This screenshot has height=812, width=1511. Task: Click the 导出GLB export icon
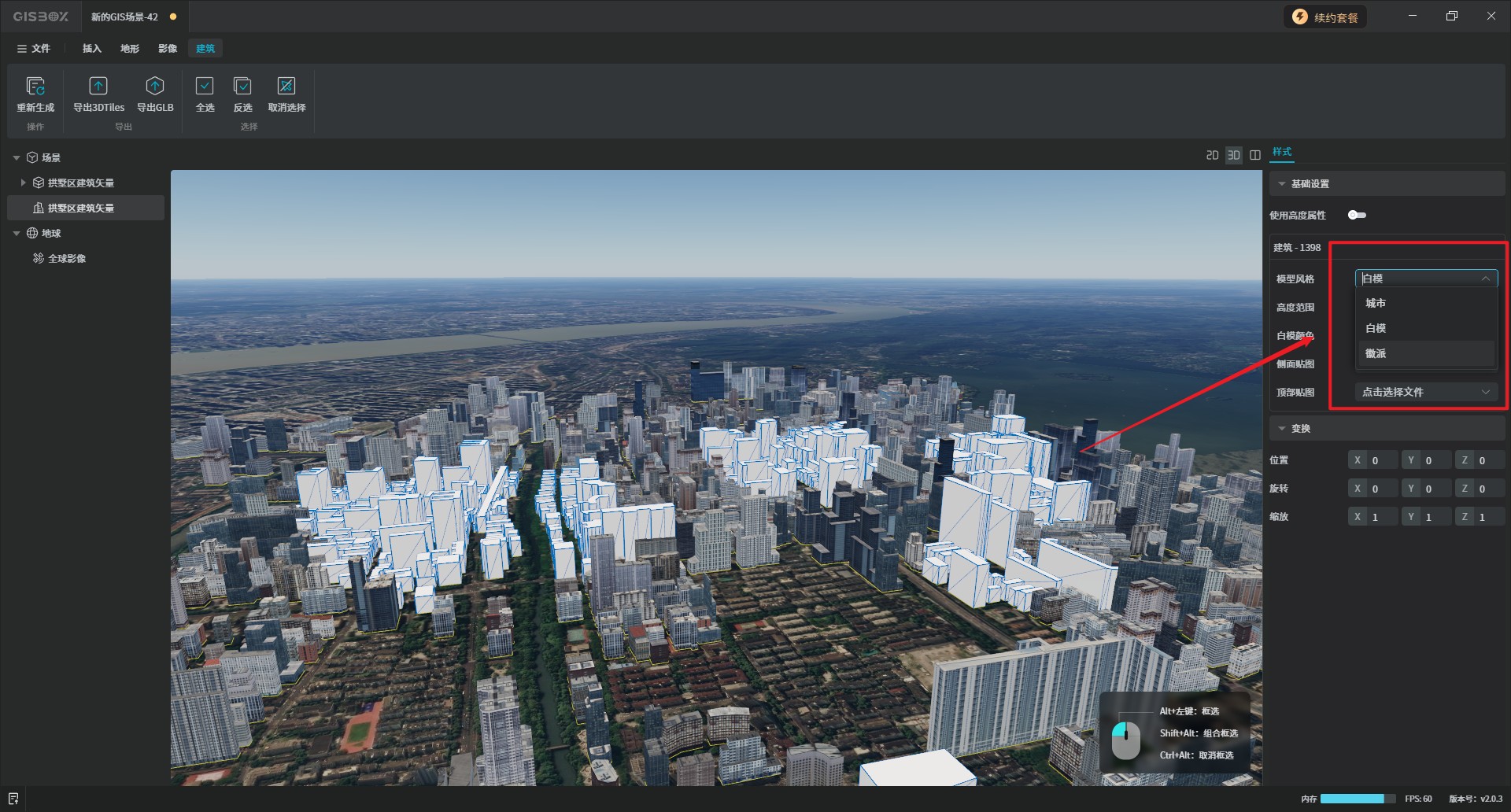click(155, 86)
